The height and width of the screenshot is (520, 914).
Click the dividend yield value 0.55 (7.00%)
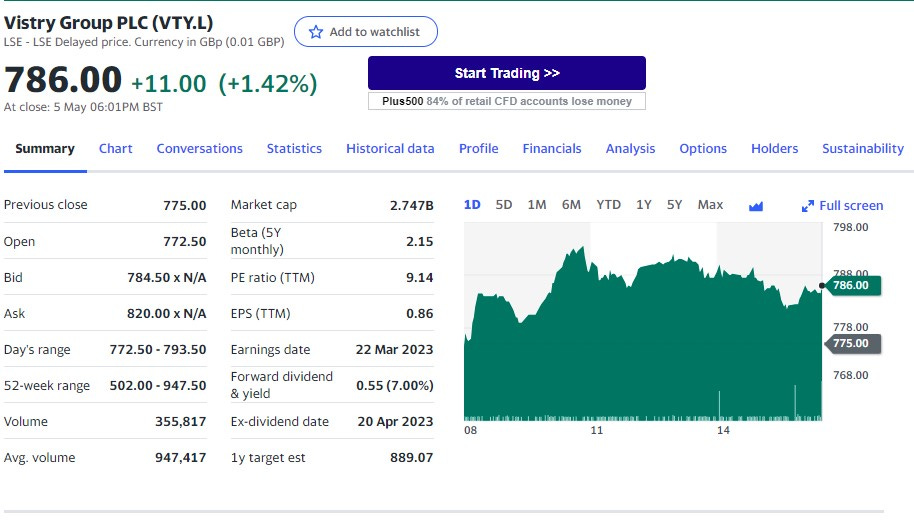395,386
